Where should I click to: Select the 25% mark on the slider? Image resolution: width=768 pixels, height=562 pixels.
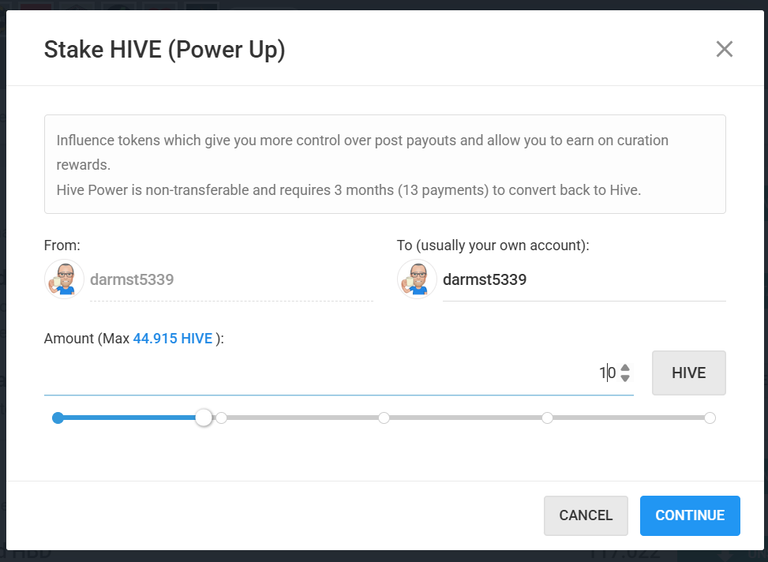(x=221, y=418)
